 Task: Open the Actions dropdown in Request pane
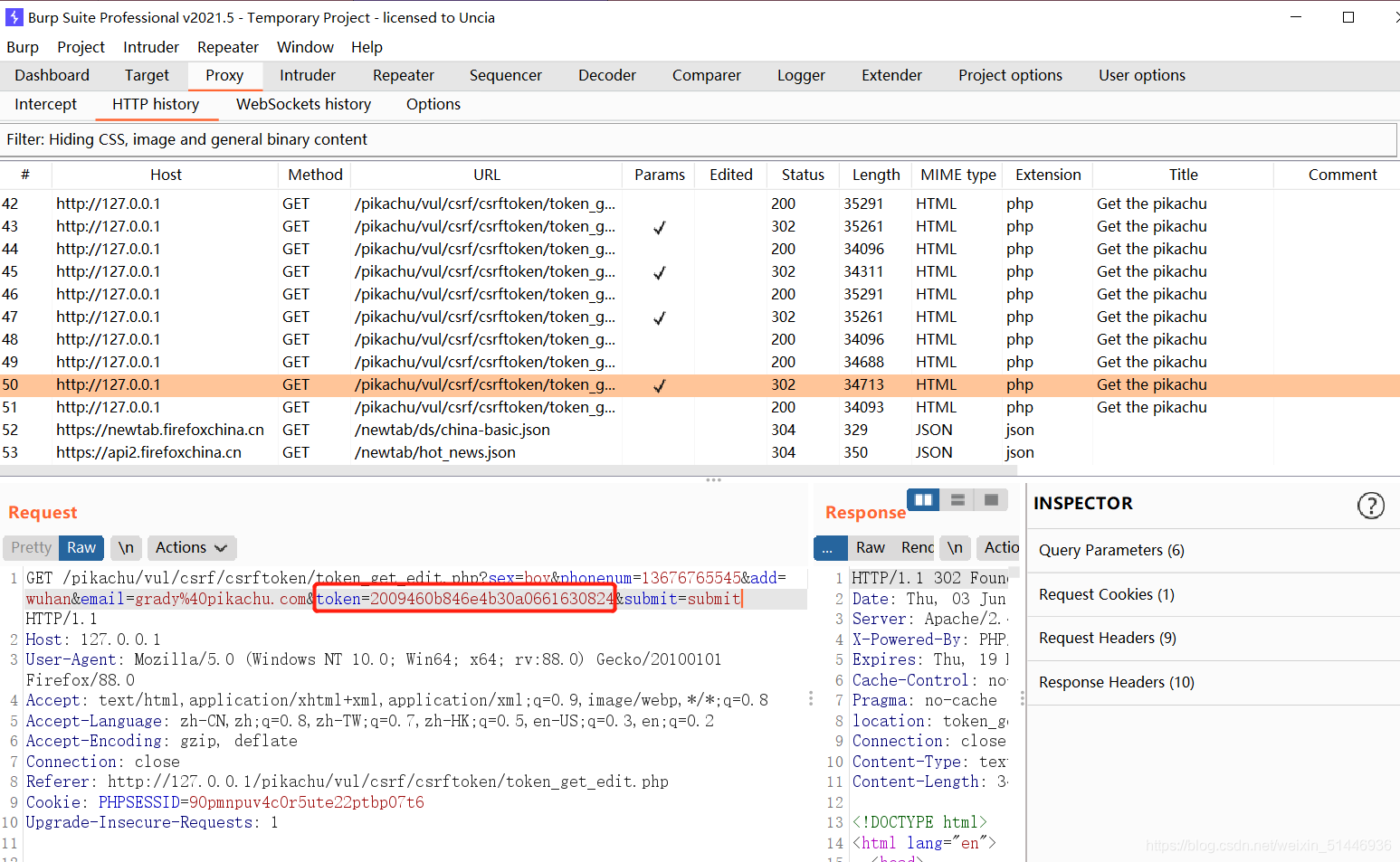coord(191,547)
